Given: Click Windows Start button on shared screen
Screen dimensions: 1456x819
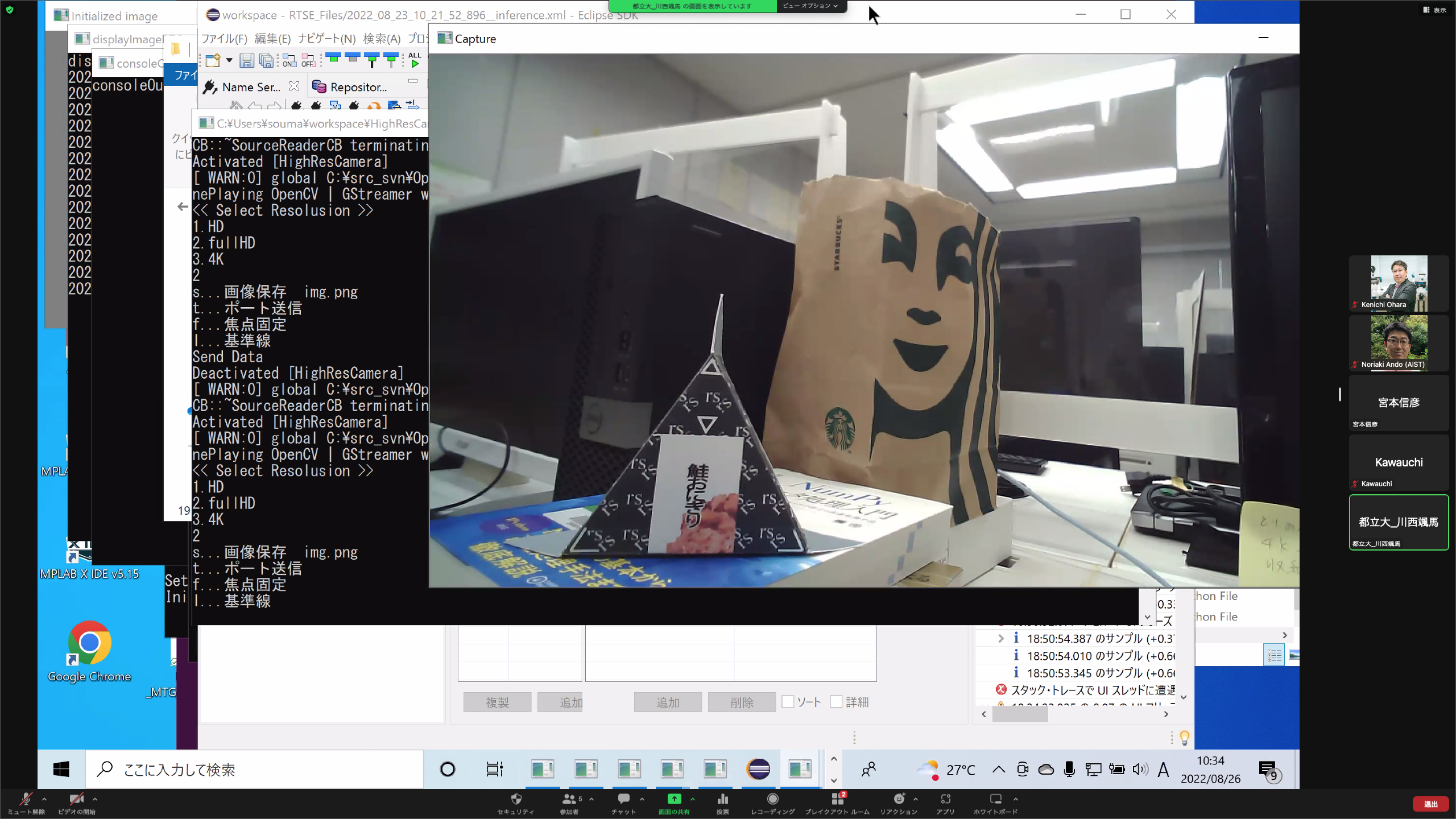Looking at the screenshot, I should click(61, 770).
